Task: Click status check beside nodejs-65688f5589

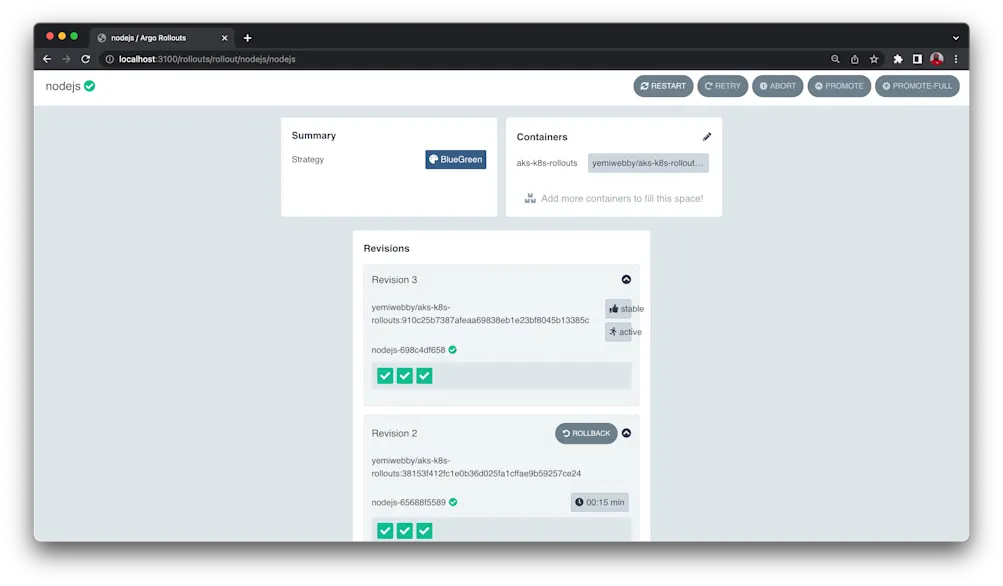Action: [453, 502]
